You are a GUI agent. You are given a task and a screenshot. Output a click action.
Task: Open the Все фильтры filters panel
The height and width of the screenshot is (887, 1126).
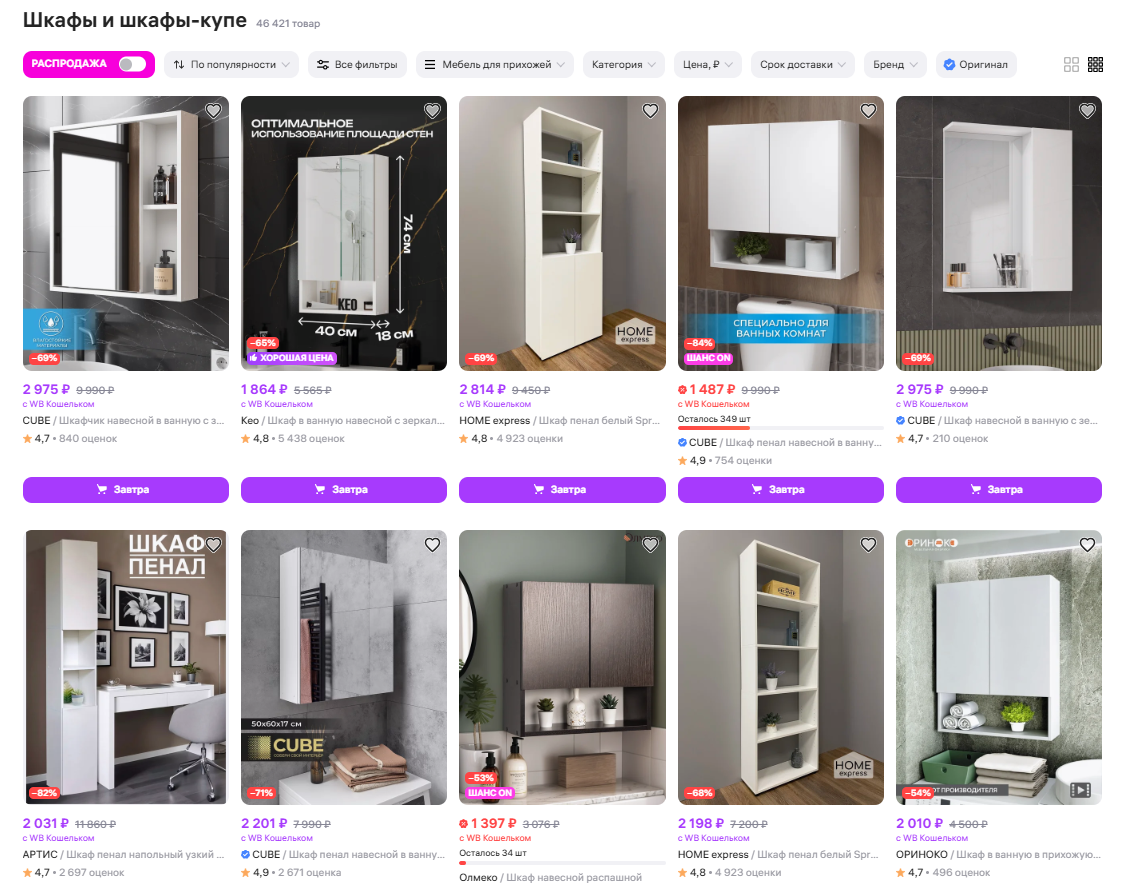click(357, 65)
